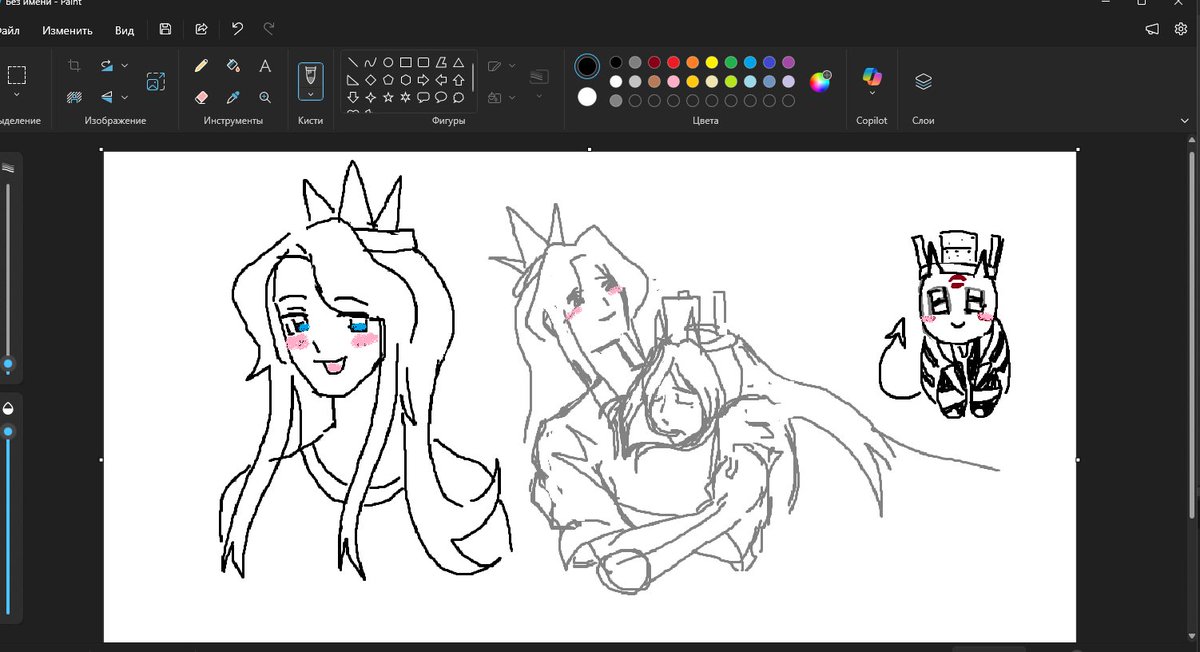Open the Файл menu

point(10,30)
